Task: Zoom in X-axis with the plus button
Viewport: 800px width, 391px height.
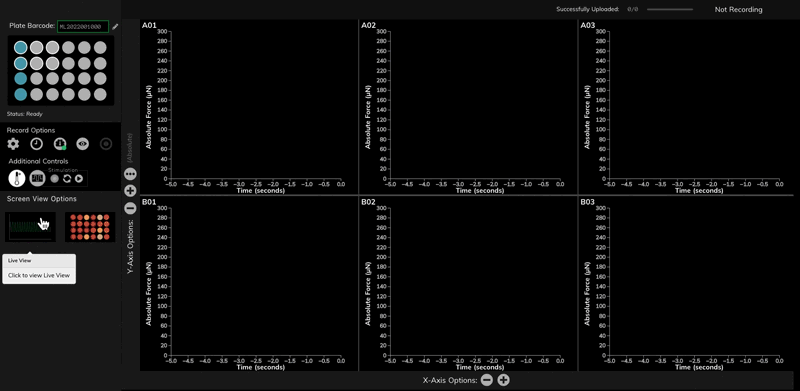Action: click(504, 380)
